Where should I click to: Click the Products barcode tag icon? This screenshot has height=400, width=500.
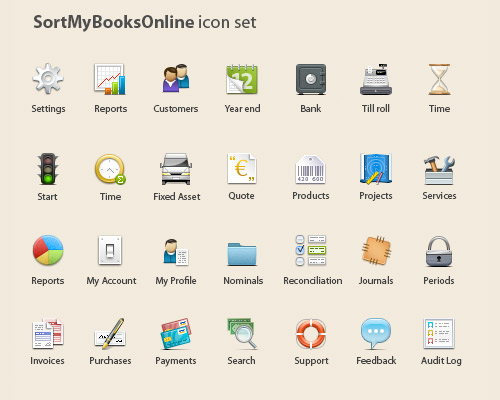pyautogui.click(x=310, y=169)
